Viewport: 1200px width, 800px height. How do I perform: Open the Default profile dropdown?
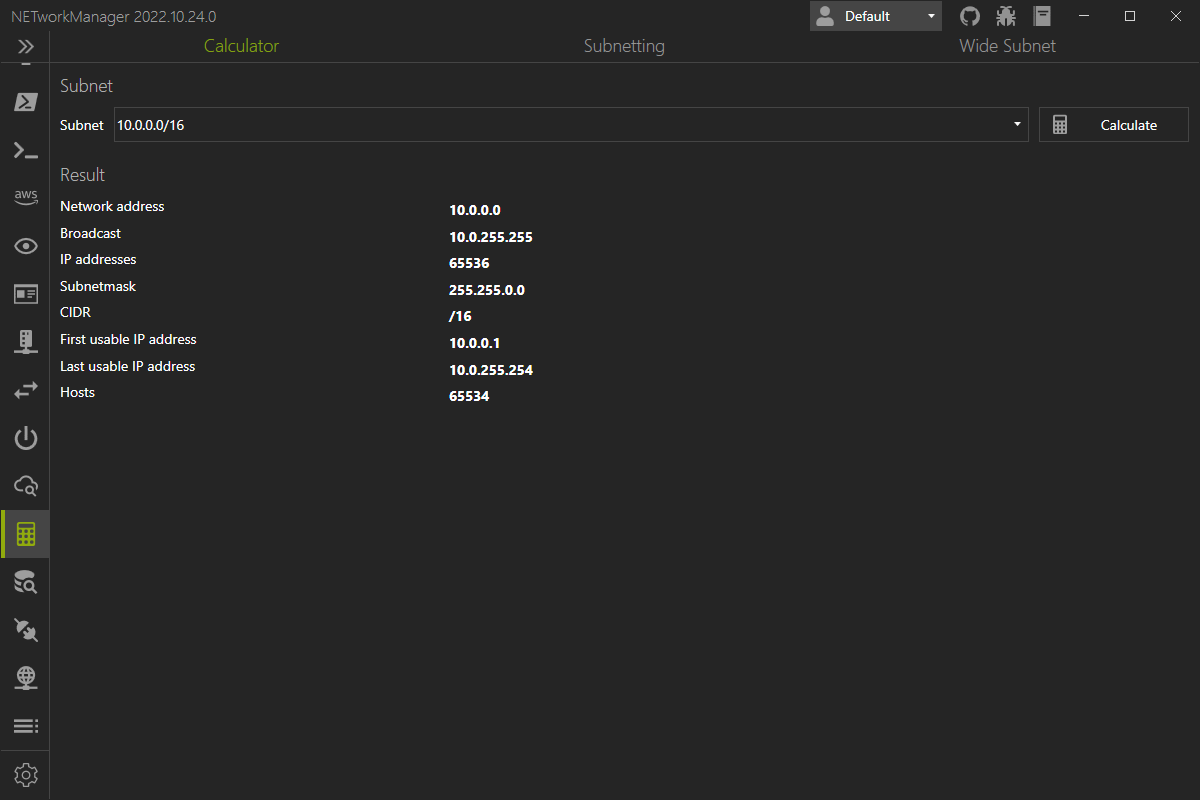(876, 16)
